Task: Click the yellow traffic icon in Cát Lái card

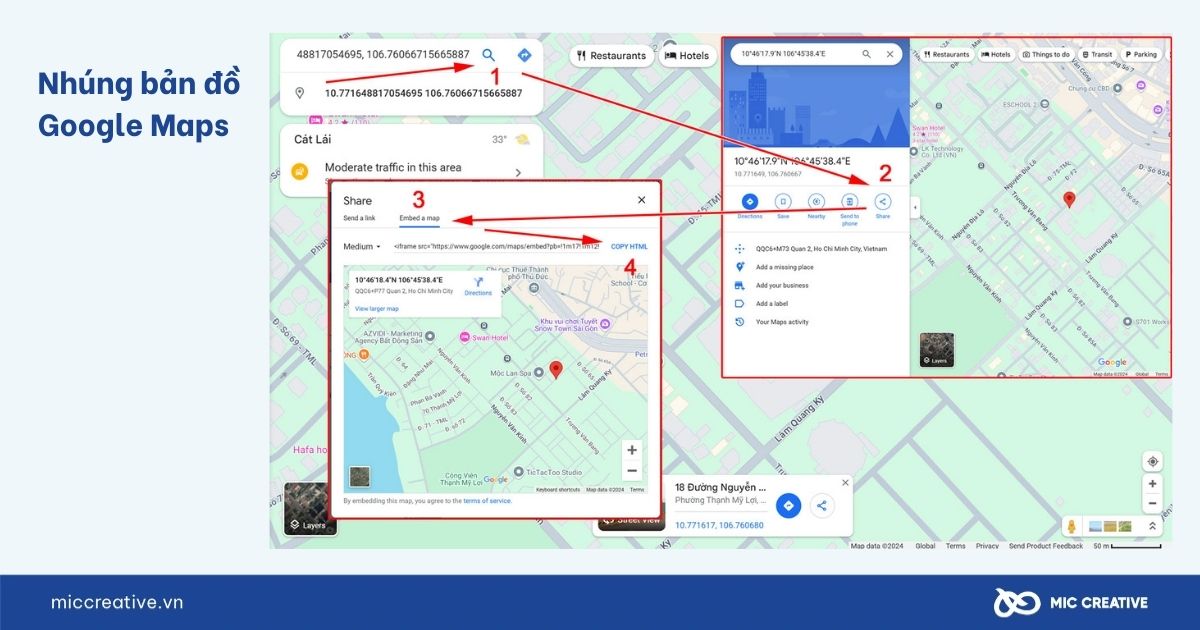Action: click(299, 171)
